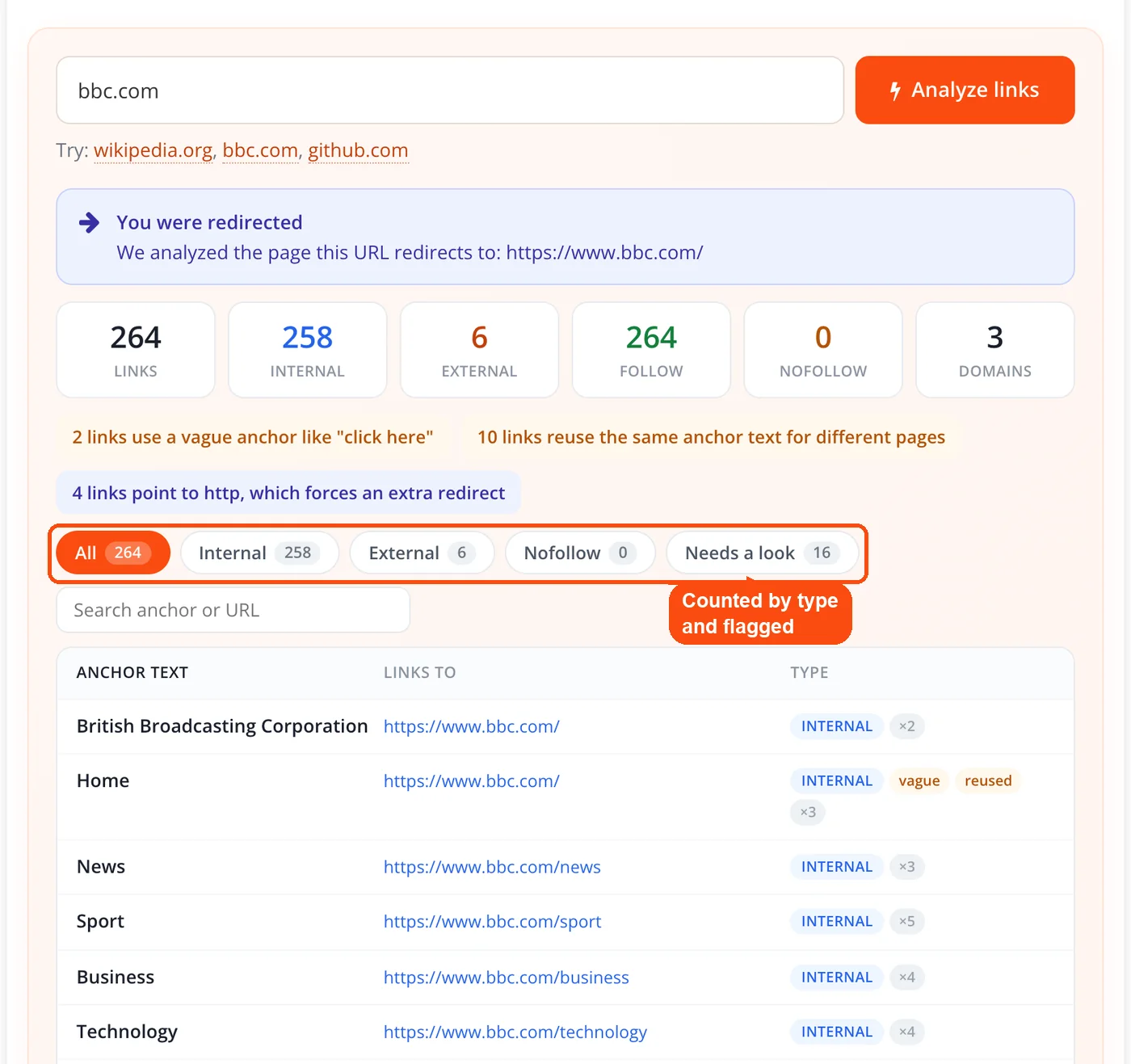The height and width of the screenshot is (1064, 1131).
Task: Open the British Broadcasting Corporation row link
Action: (472, 726)
